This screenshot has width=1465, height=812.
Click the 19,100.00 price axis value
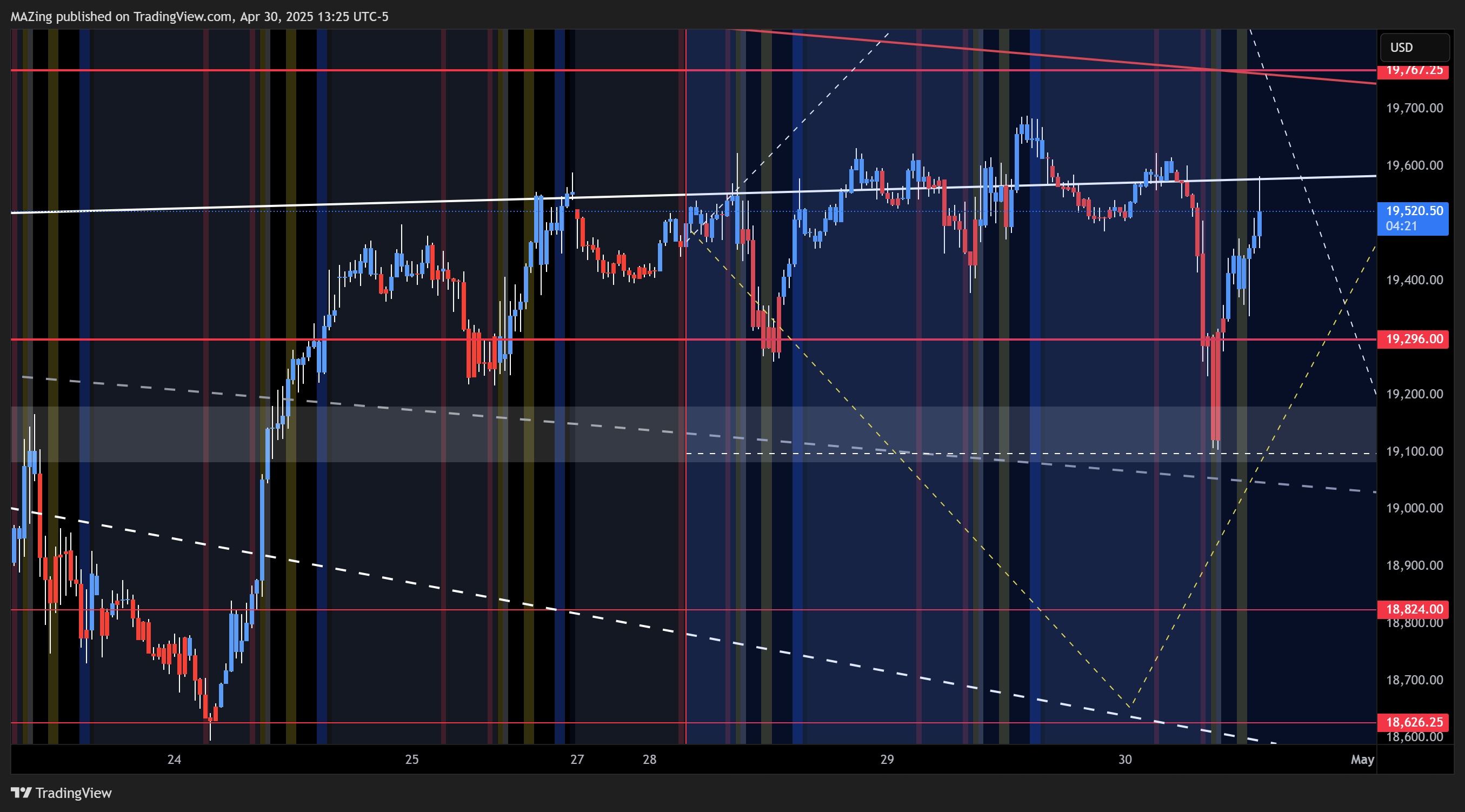(1414, 451)
